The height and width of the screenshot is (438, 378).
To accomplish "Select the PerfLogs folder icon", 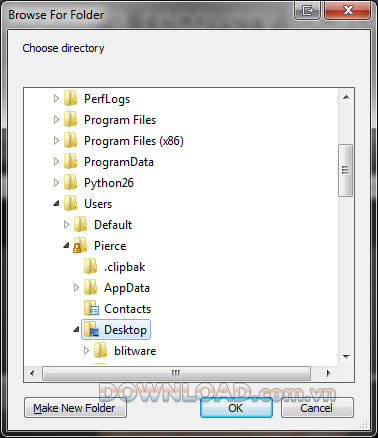I will 71,99.
